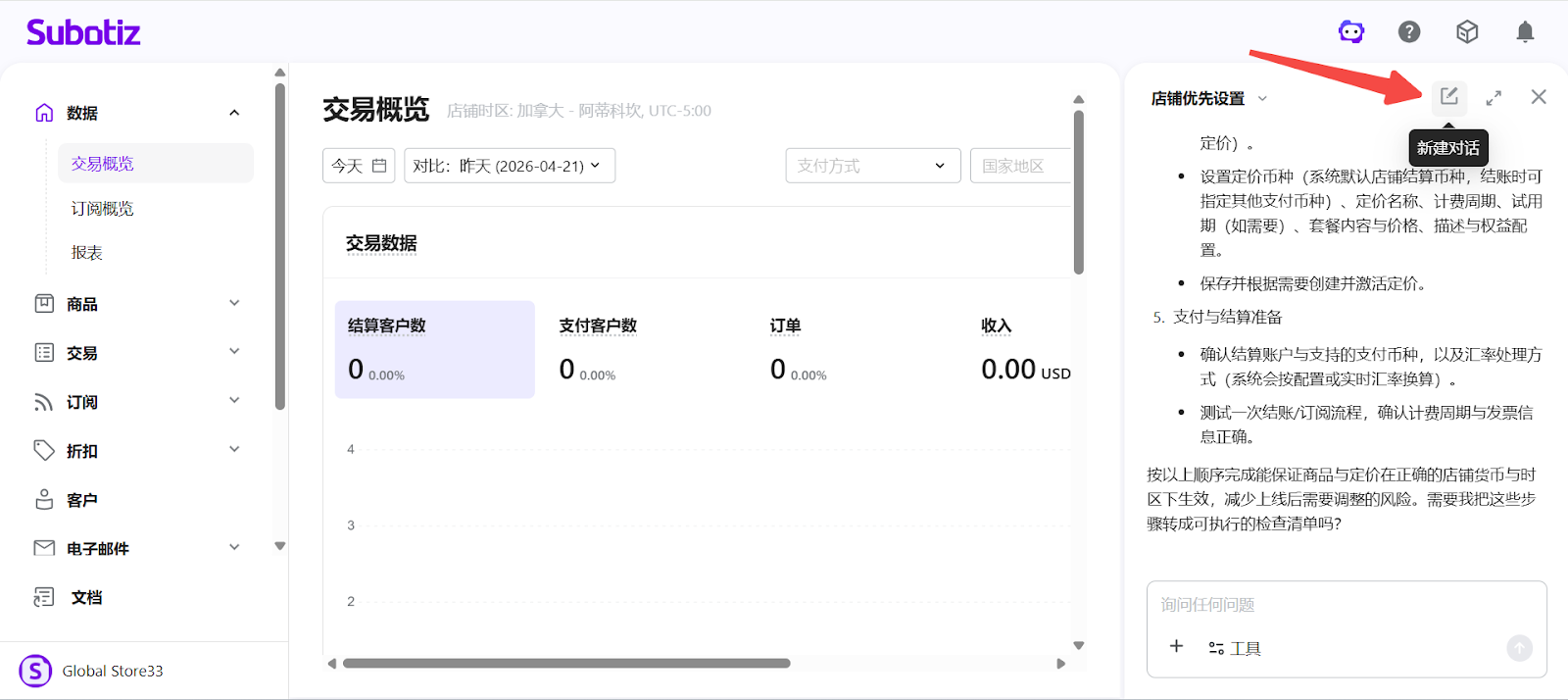
Task: Open the 支付方式 dropdown
Action: coord(871,166)
